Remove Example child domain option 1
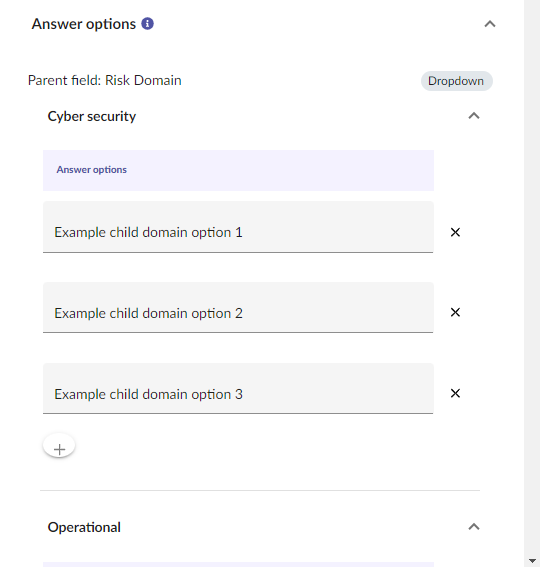Viewport: 540px width, 567px height. pos(455,232)
